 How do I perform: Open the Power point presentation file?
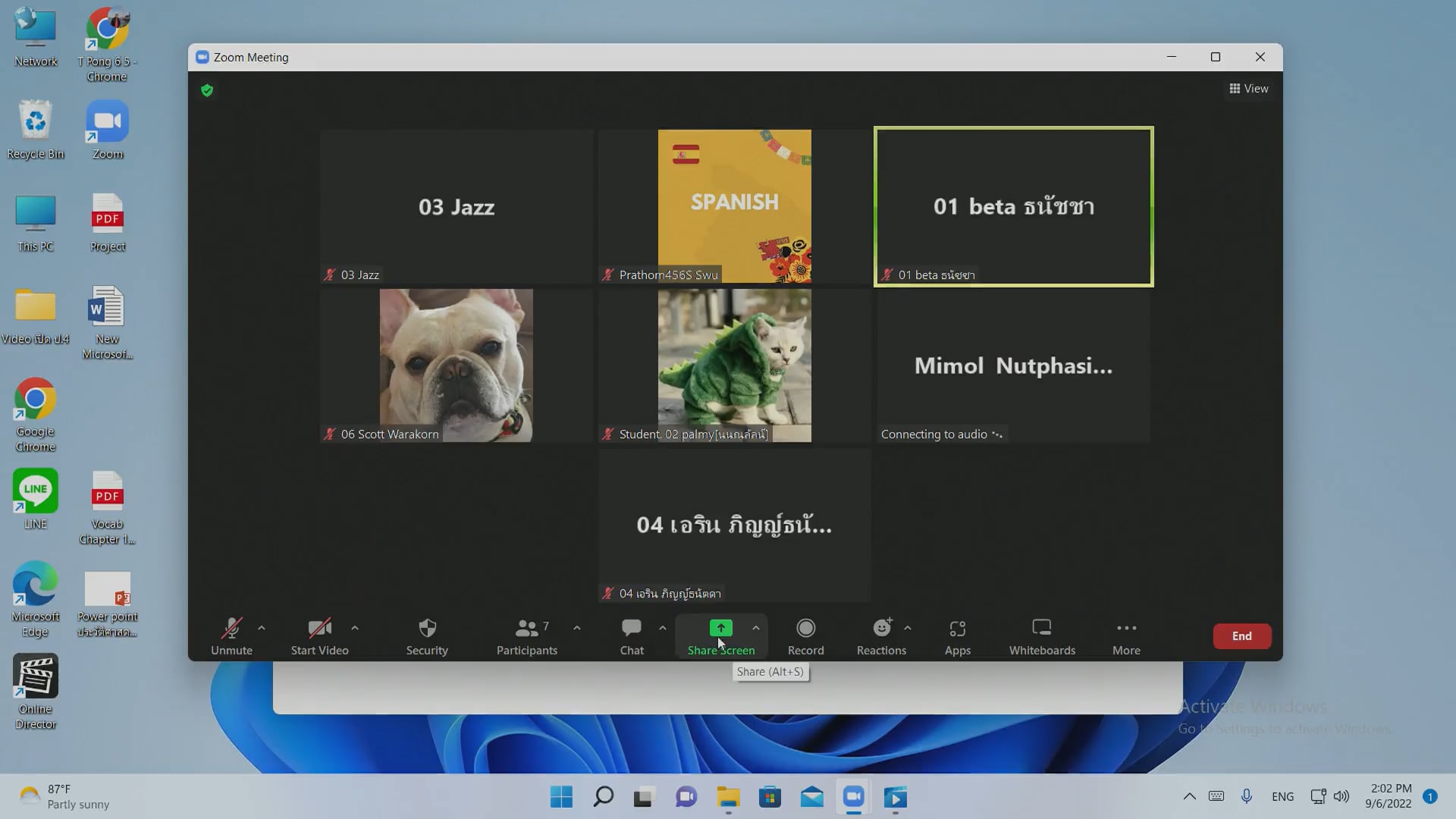click(107, 604)
